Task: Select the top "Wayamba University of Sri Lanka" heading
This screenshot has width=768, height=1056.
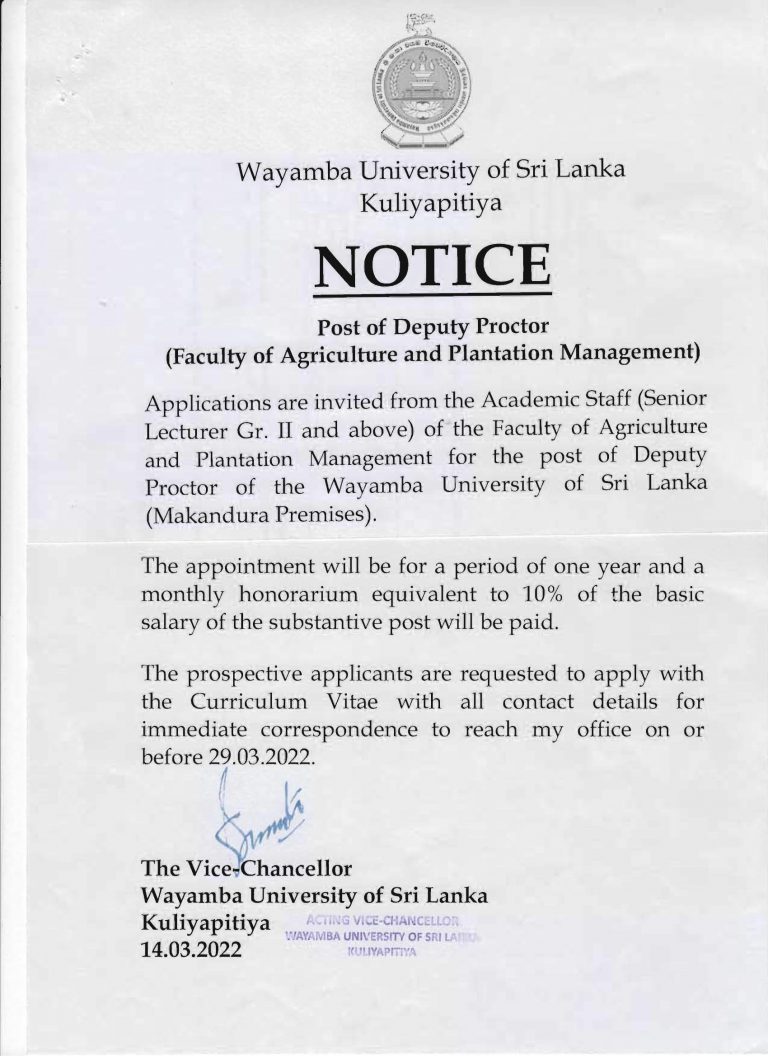Action: pyautogui.click(x=430, y=171)
